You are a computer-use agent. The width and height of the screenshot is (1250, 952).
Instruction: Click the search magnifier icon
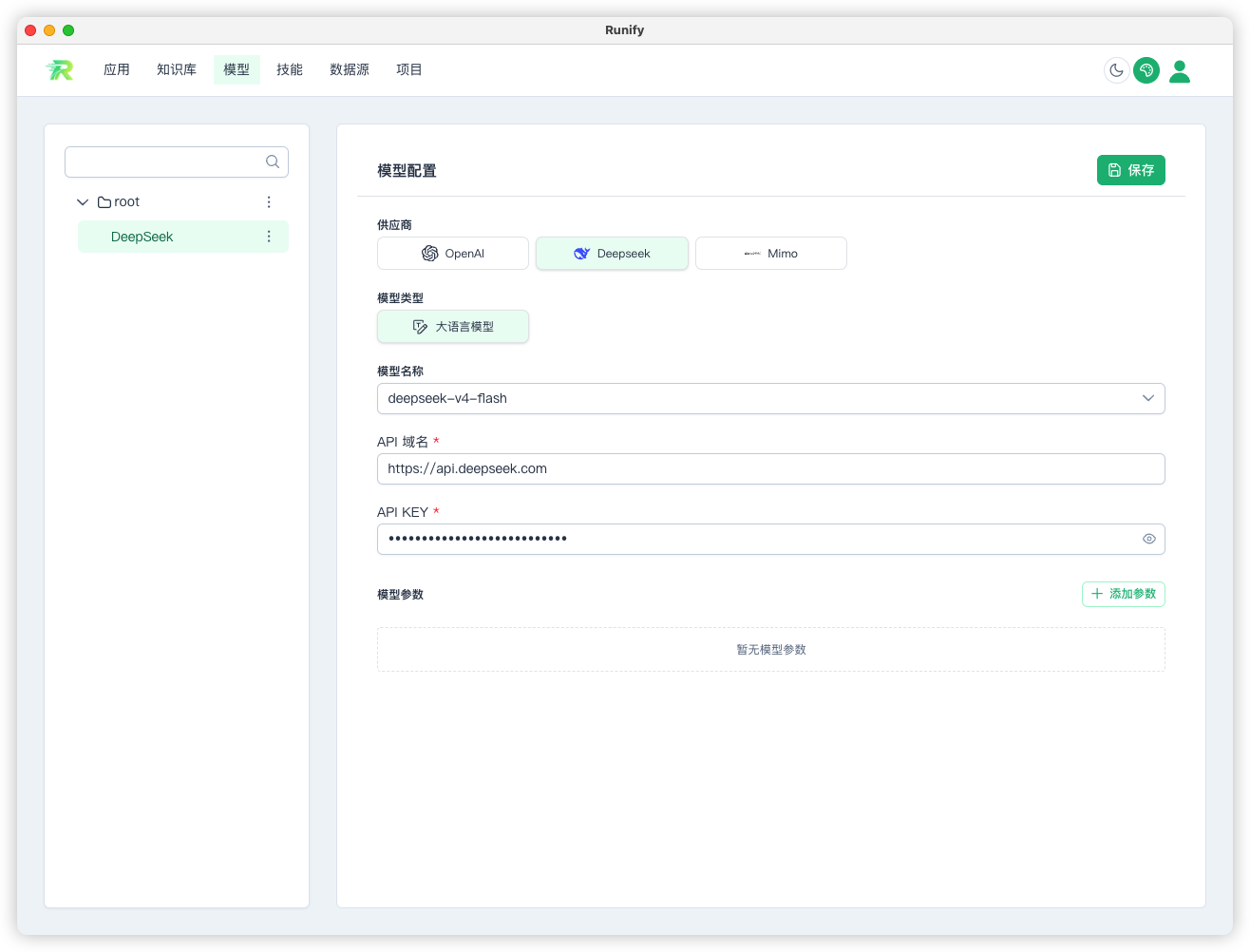(x=273, y=162)
